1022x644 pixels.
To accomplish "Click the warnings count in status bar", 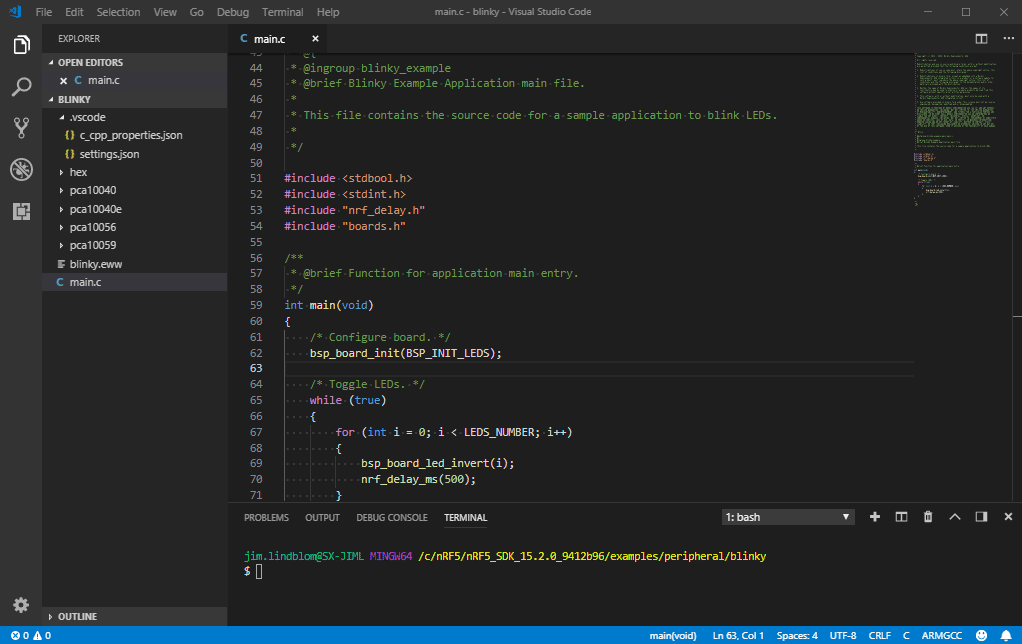I will pyautogui.click(x=42, y=636).
